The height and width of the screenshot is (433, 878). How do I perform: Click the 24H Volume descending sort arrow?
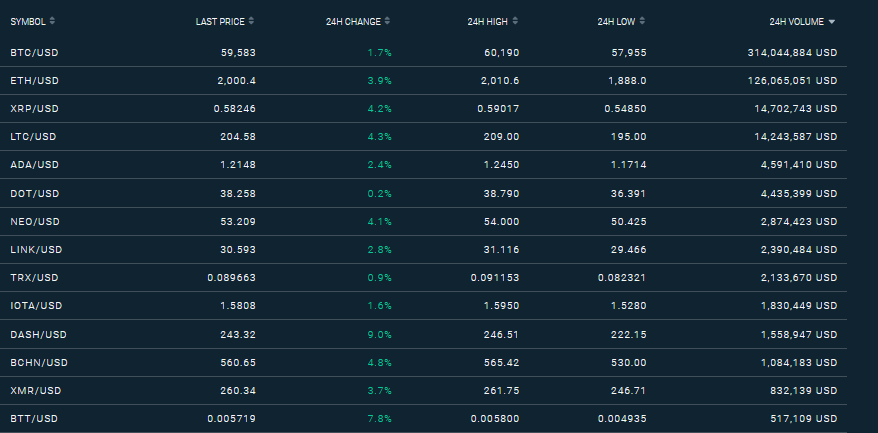pyautogui.click(x=832, y=22)
